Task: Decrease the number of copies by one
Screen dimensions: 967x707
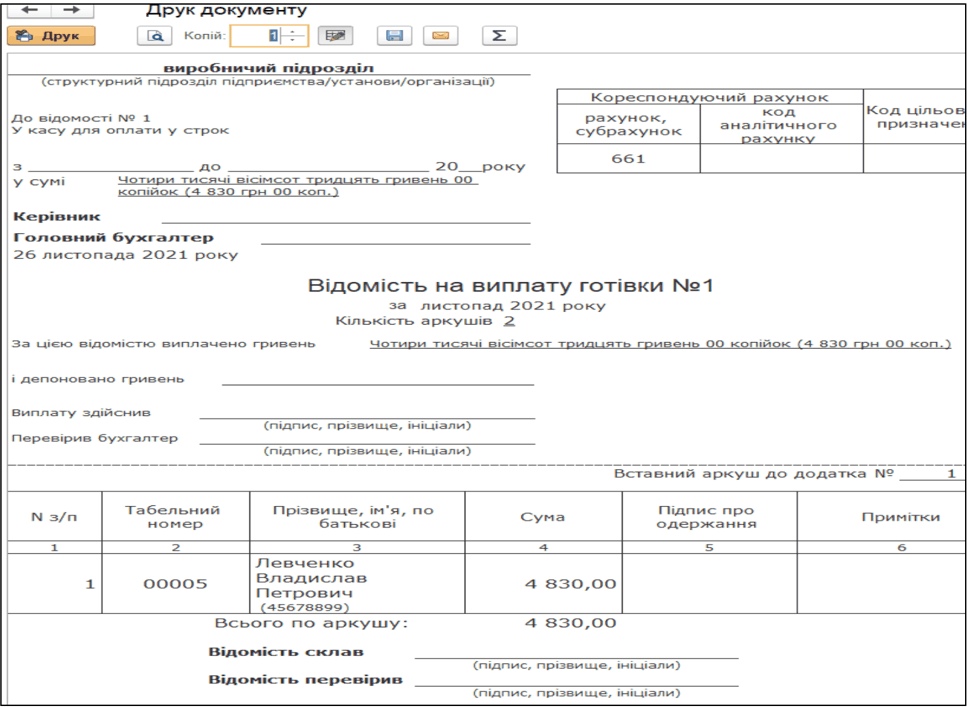Action: (294, 41)
